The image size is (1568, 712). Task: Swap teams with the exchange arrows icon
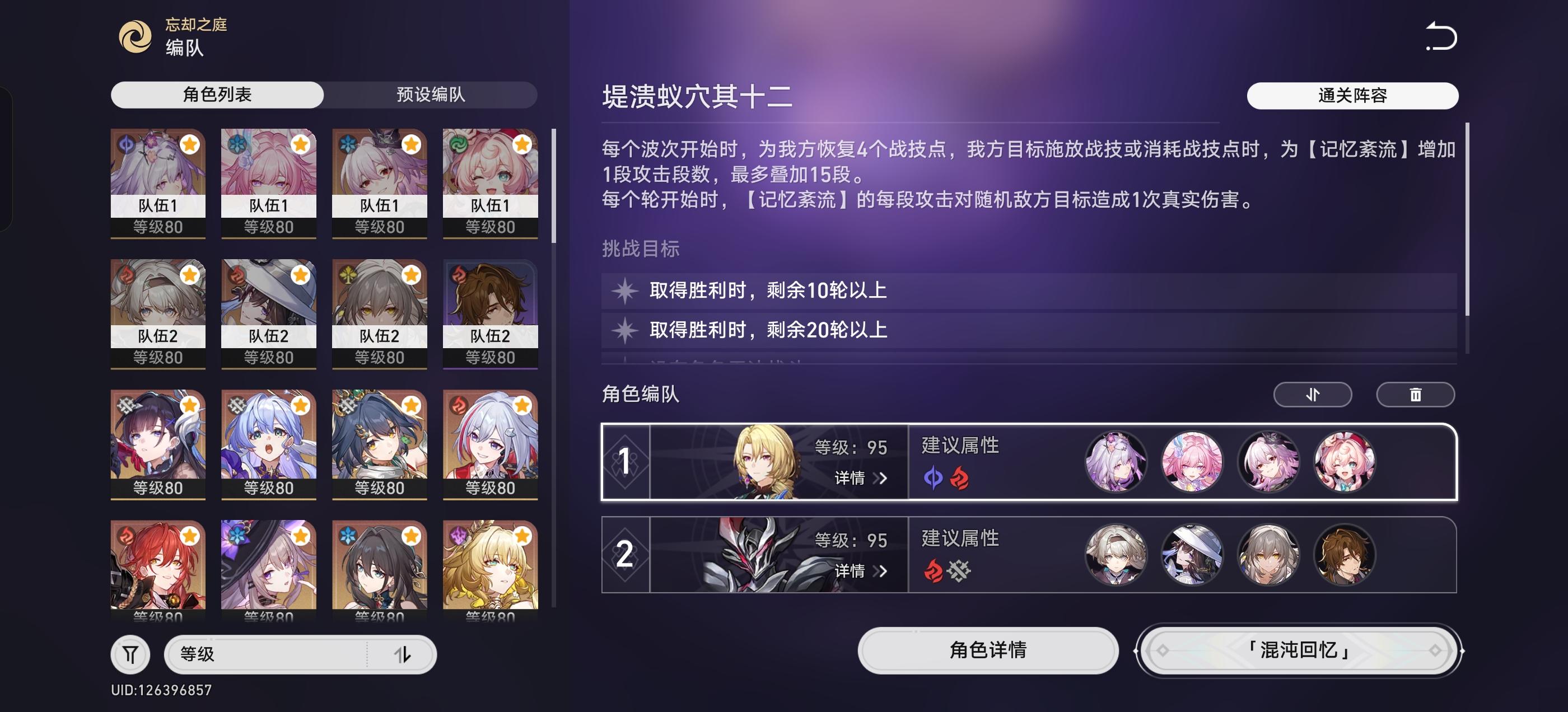tap(1312, 394)
